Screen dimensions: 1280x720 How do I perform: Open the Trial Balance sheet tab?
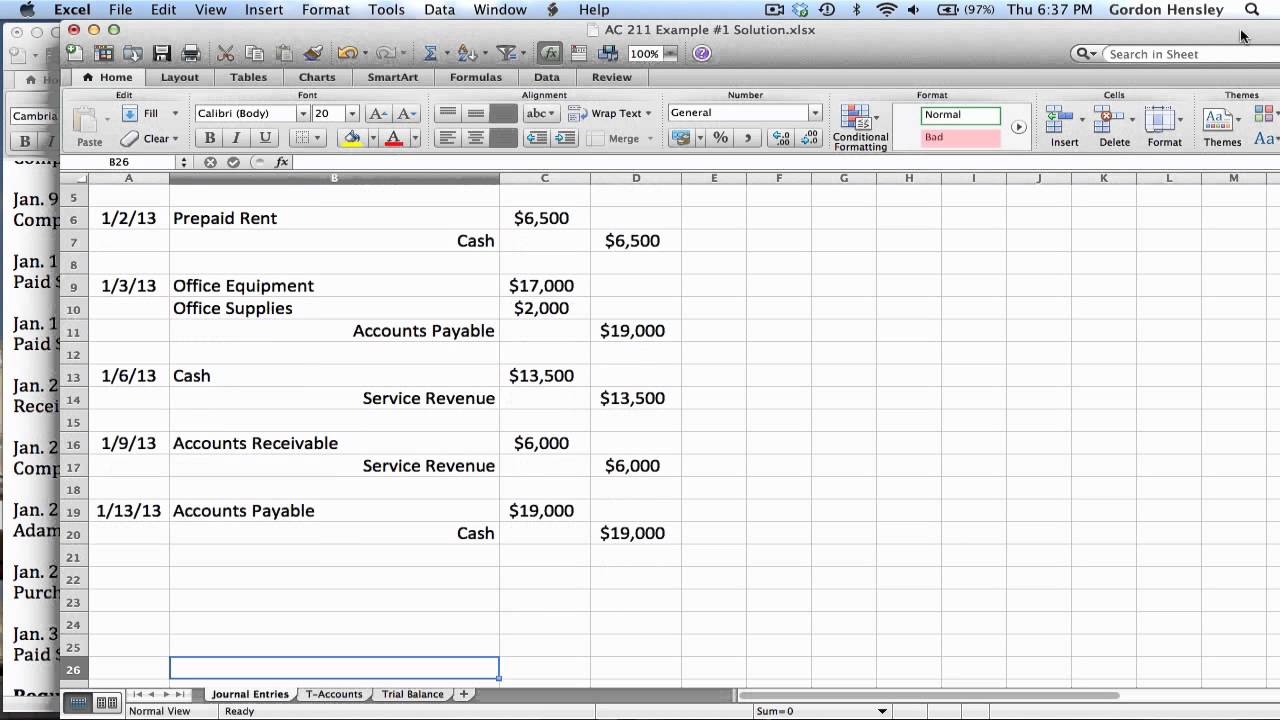[412, 694]
